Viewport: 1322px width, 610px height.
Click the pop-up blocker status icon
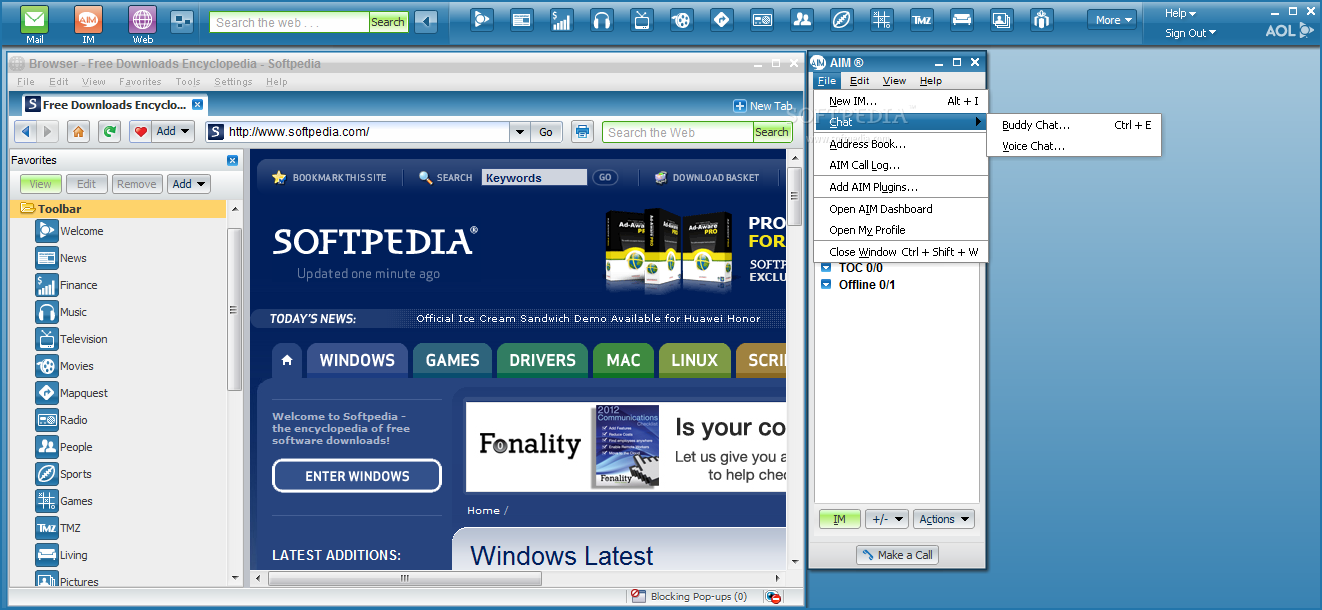[773, 596]
